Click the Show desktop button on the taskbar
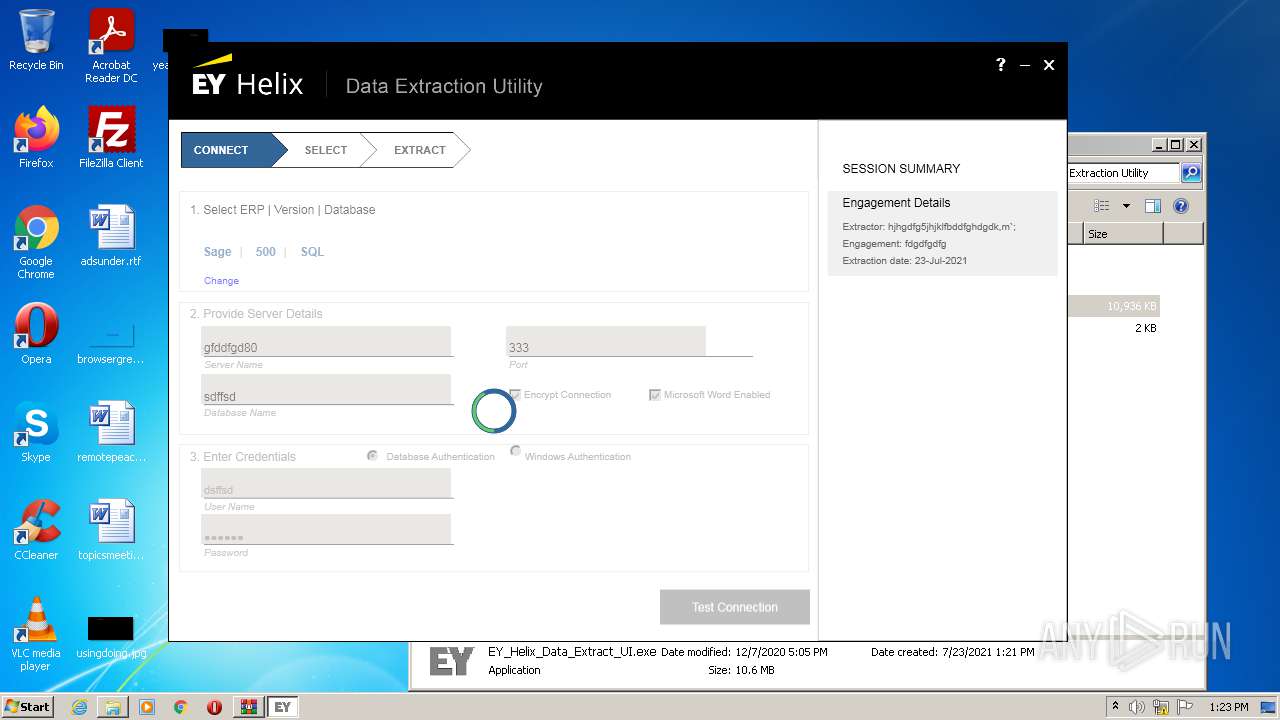 (1269, 707)
